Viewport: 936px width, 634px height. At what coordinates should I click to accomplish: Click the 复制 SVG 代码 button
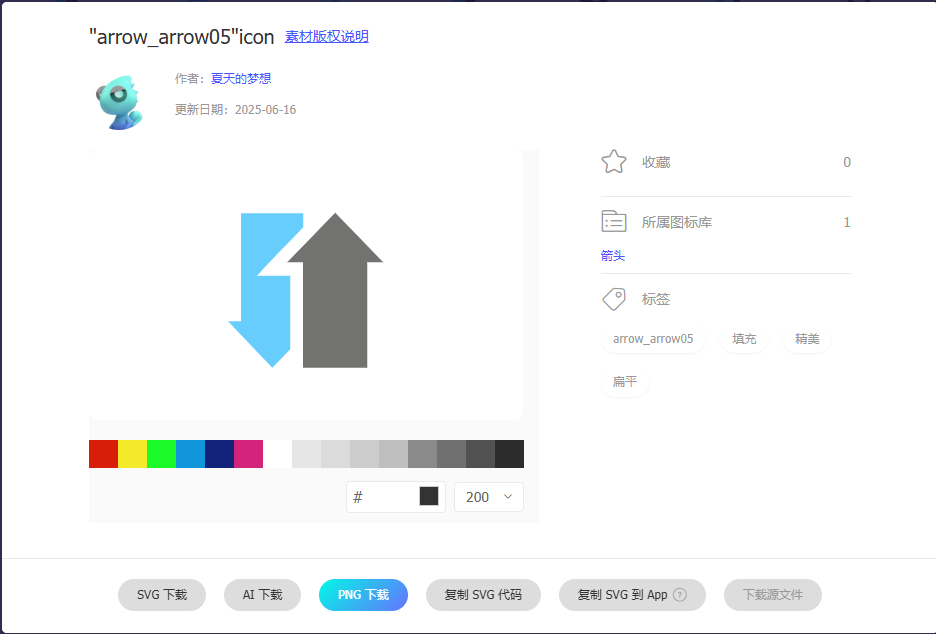click(x=483, y=595)
